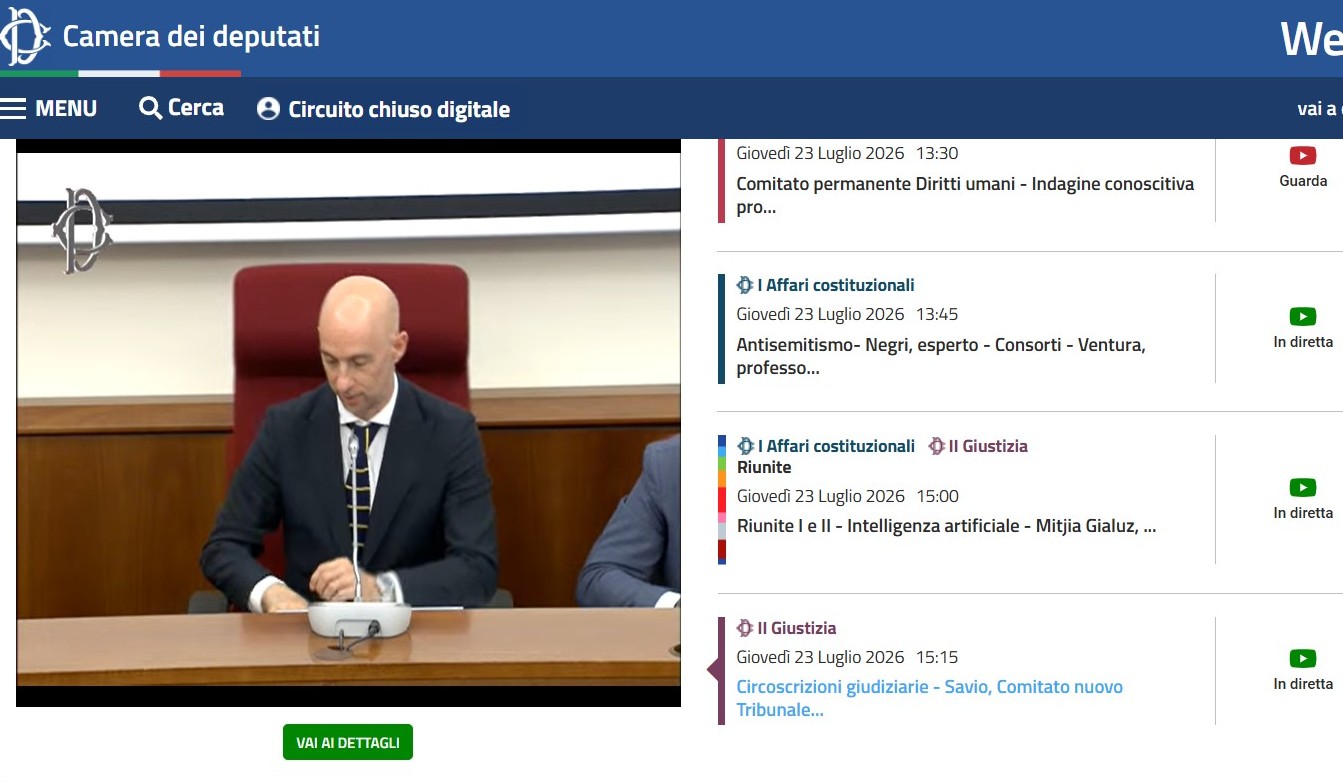
Task: Open Circuito chiuso digitale link
Action: tap(399, 109)
